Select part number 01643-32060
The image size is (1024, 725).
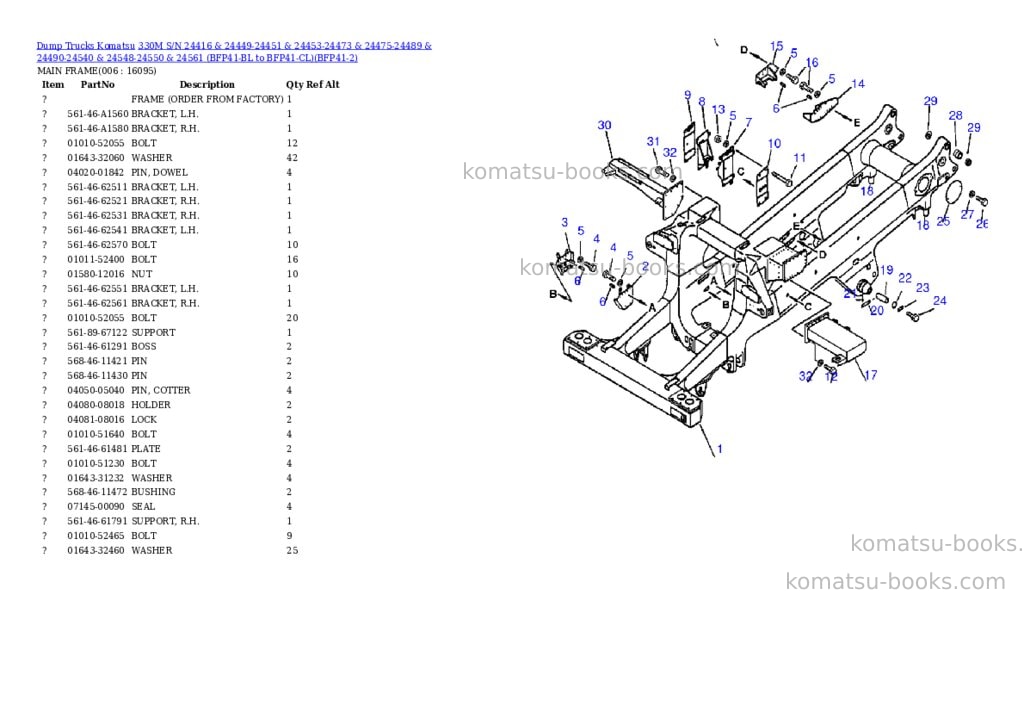(x=95, y=157)
